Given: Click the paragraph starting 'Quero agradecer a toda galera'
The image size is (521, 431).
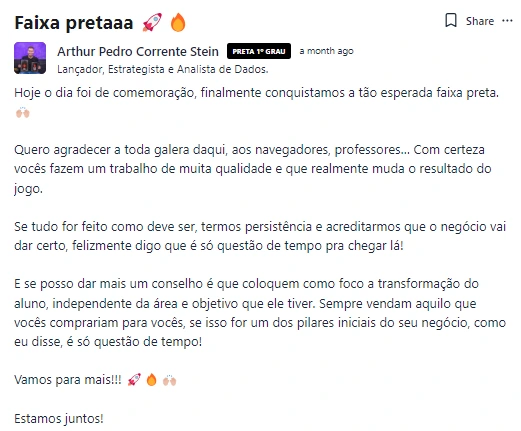Looking at the screenshot, I should (253, 169).
